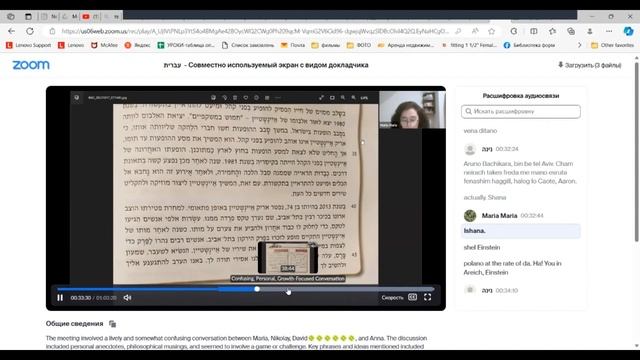640x360 pixels.
Task: Reload the page with the refresh icon
Action: tap(30, 31)
